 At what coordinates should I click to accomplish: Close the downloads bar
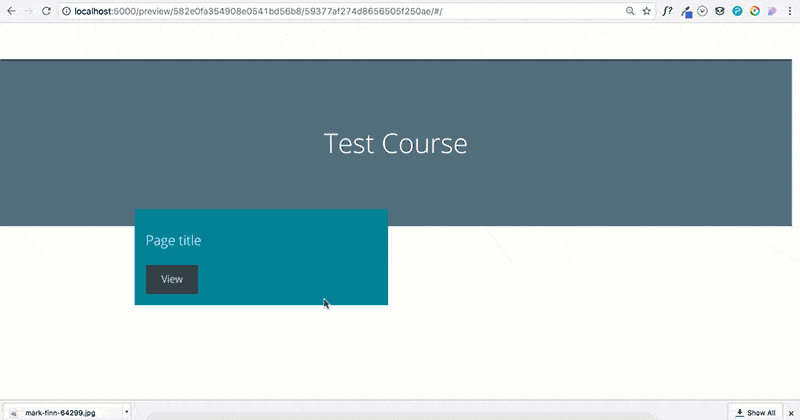tap(791, 413)
